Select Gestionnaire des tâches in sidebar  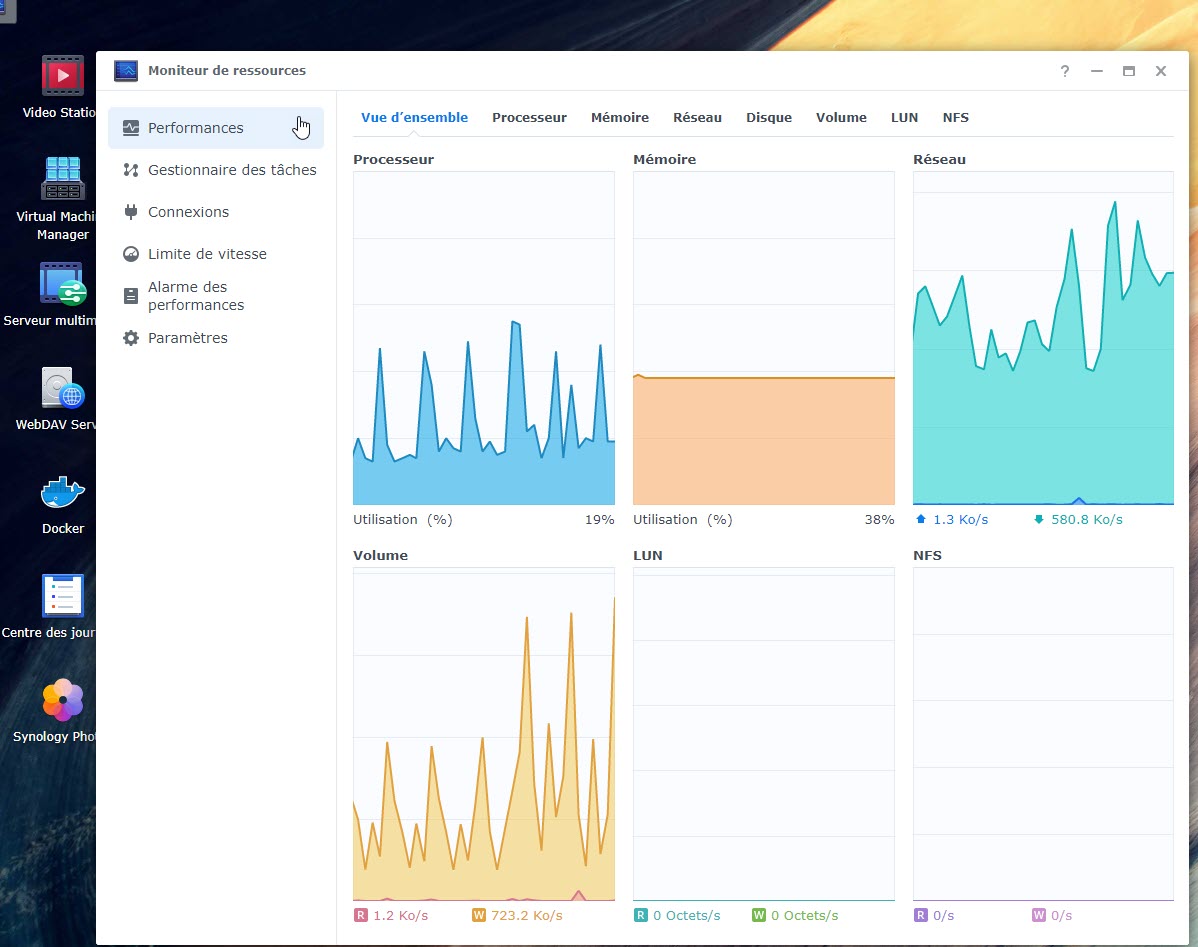click(x=231, y=170)
